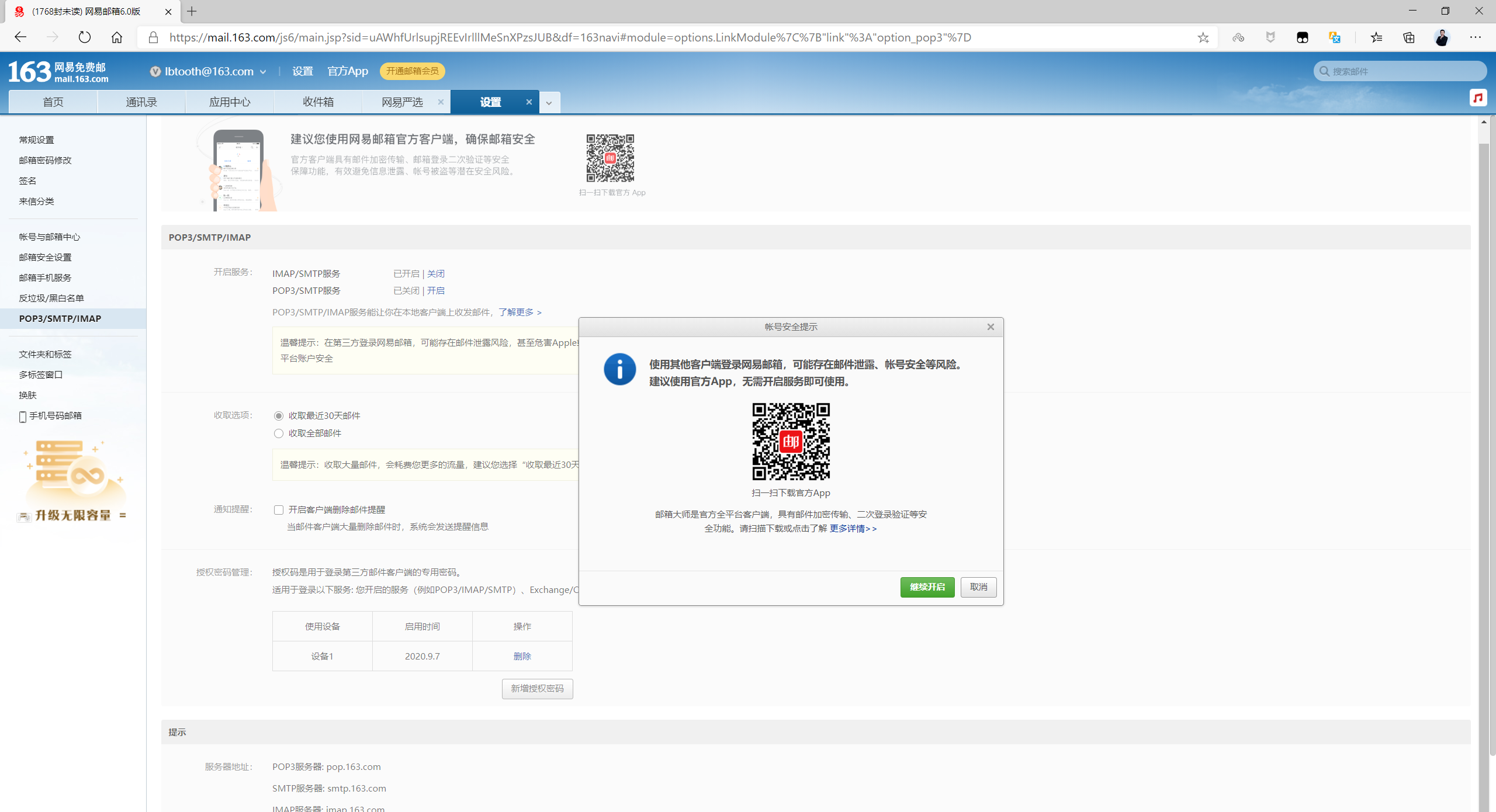Click the browser profile avatar icon
This screenshot has height=812, width=1496.
(x=1442, y=37)
